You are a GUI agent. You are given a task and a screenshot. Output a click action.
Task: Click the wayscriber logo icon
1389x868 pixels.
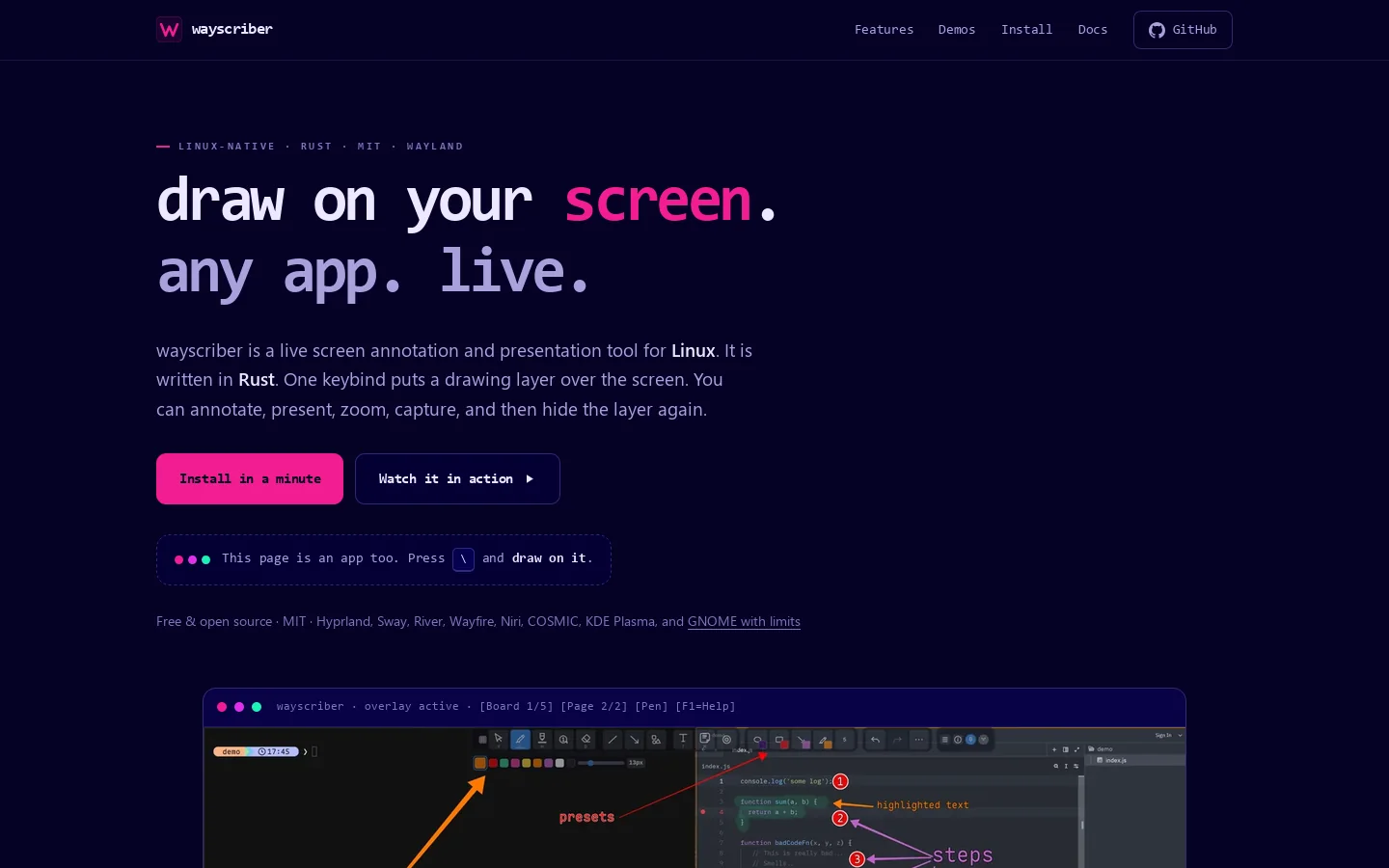169,30
